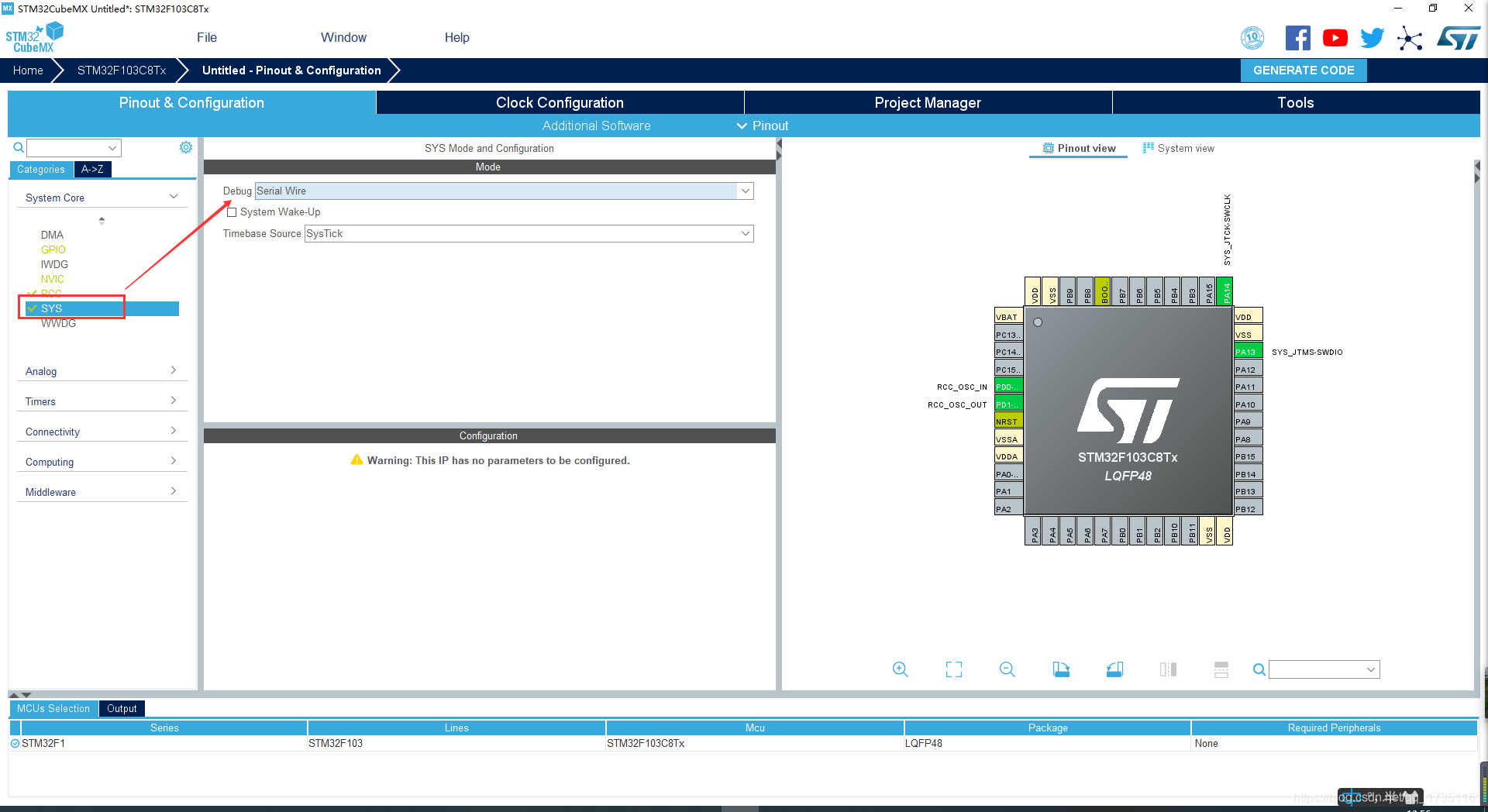Image resolution: width=1488 pixels, height=812 pixels.
Task: Select NVIC in System Core list
Action: [x=53, y=279]
